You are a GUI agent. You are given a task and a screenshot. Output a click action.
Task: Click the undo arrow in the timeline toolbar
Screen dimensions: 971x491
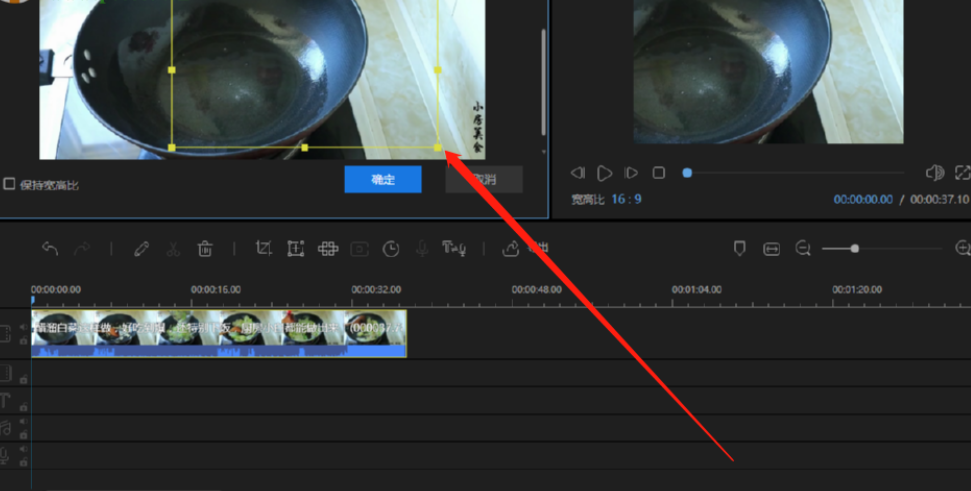[49, 249]
